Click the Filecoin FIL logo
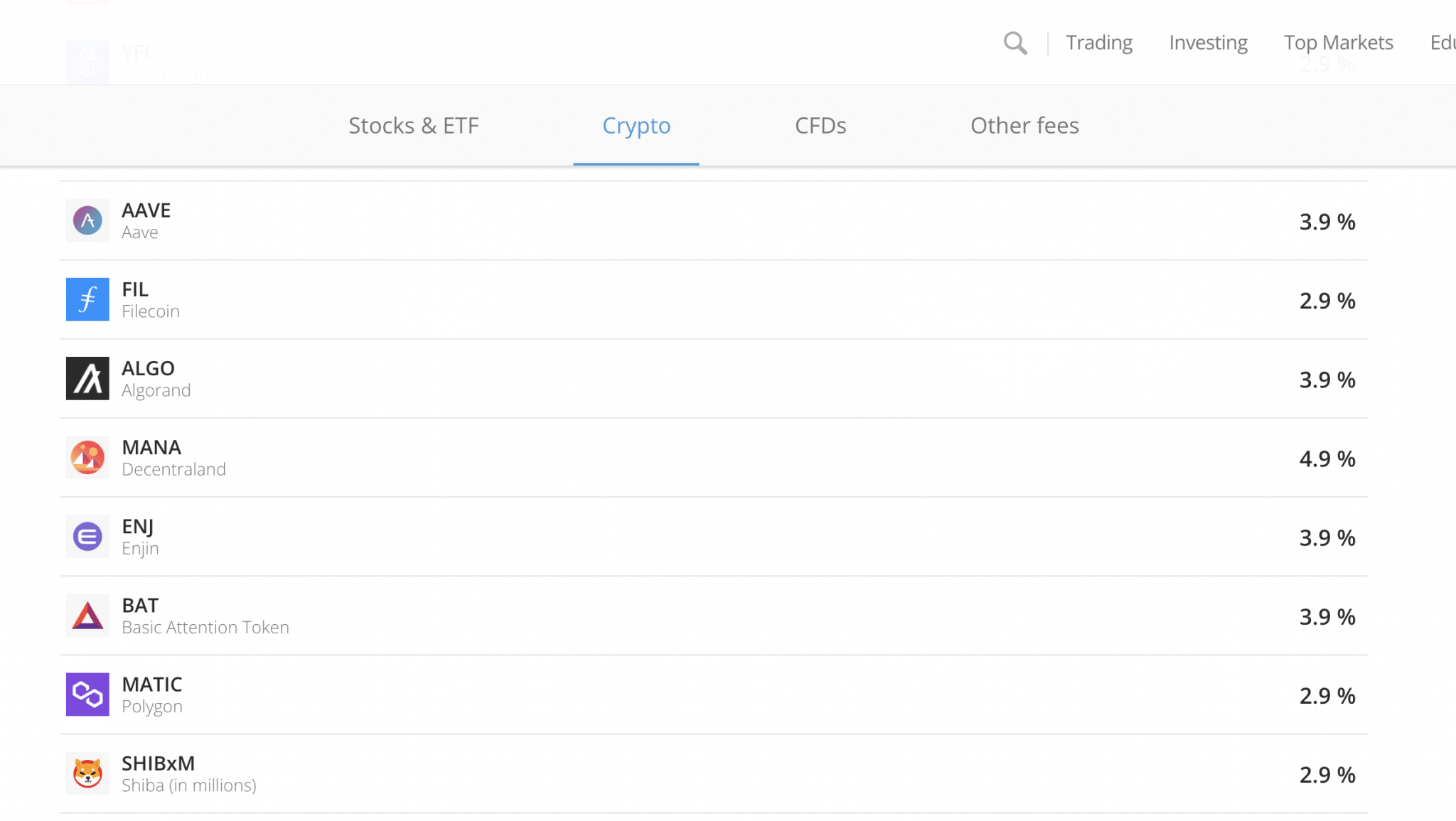1456x821 pixels. point(87,299)
